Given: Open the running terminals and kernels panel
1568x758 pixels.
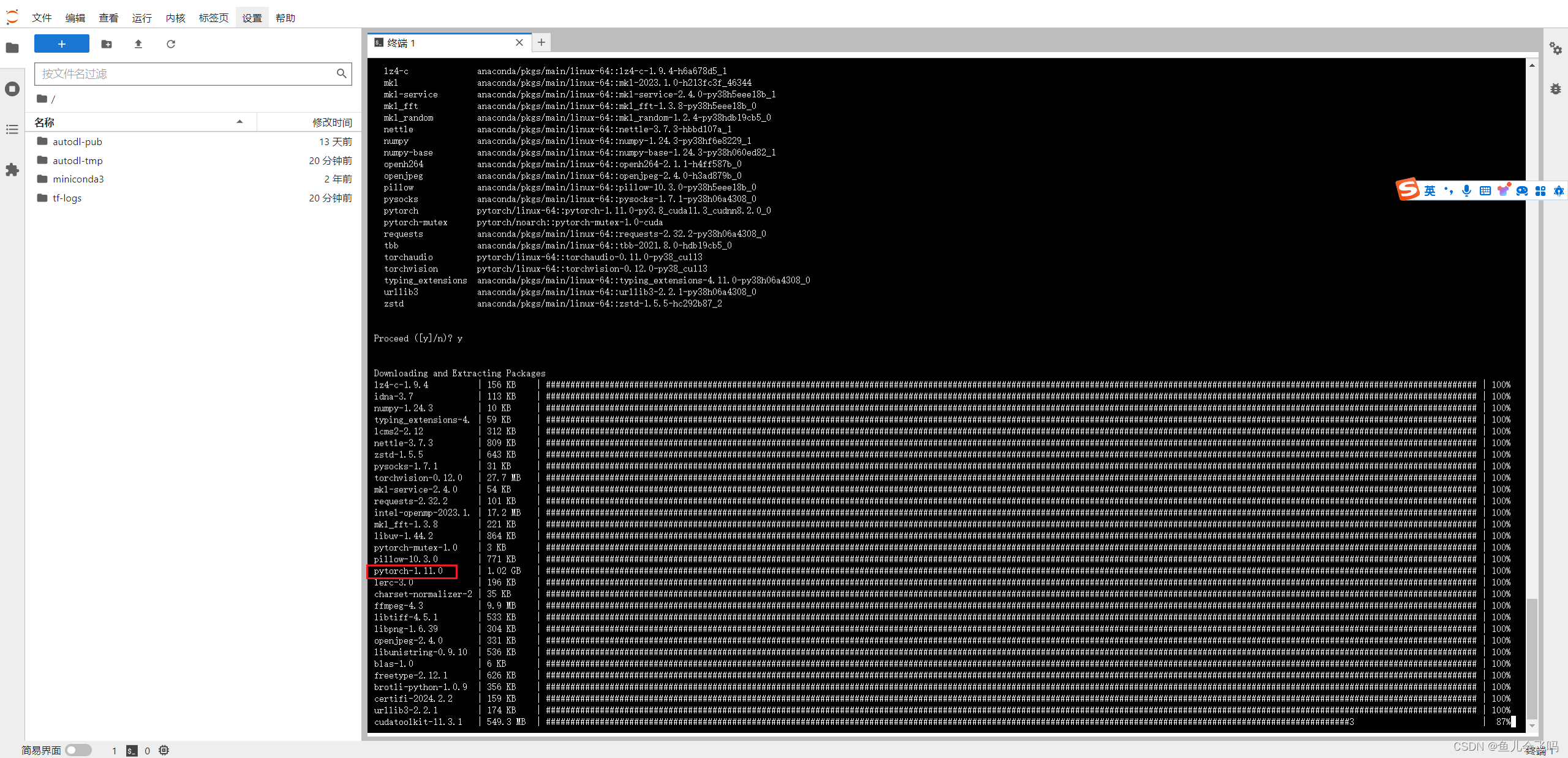Looking at the screenshot, I should [x=12, y=89].
